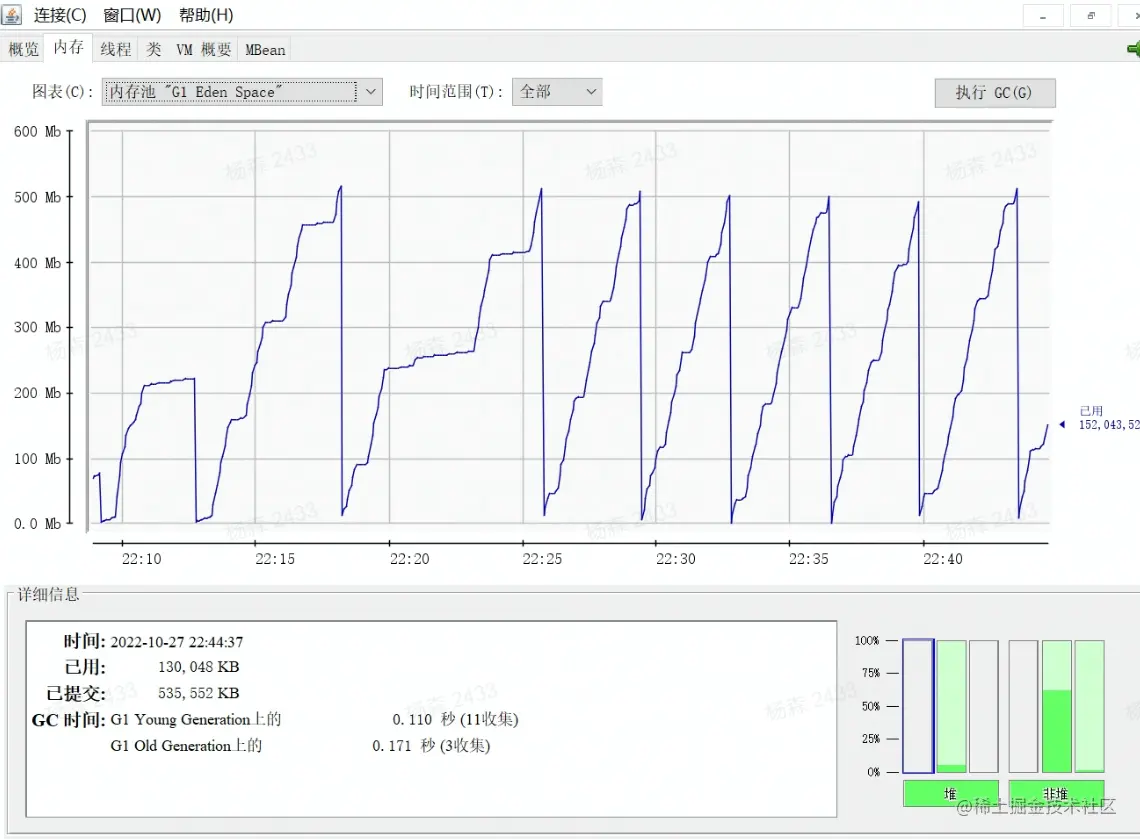Viewport: 1140px width, 840px height.
Task: Open the 类 tab
Action: pyautogui.click(x=153, y=49)
